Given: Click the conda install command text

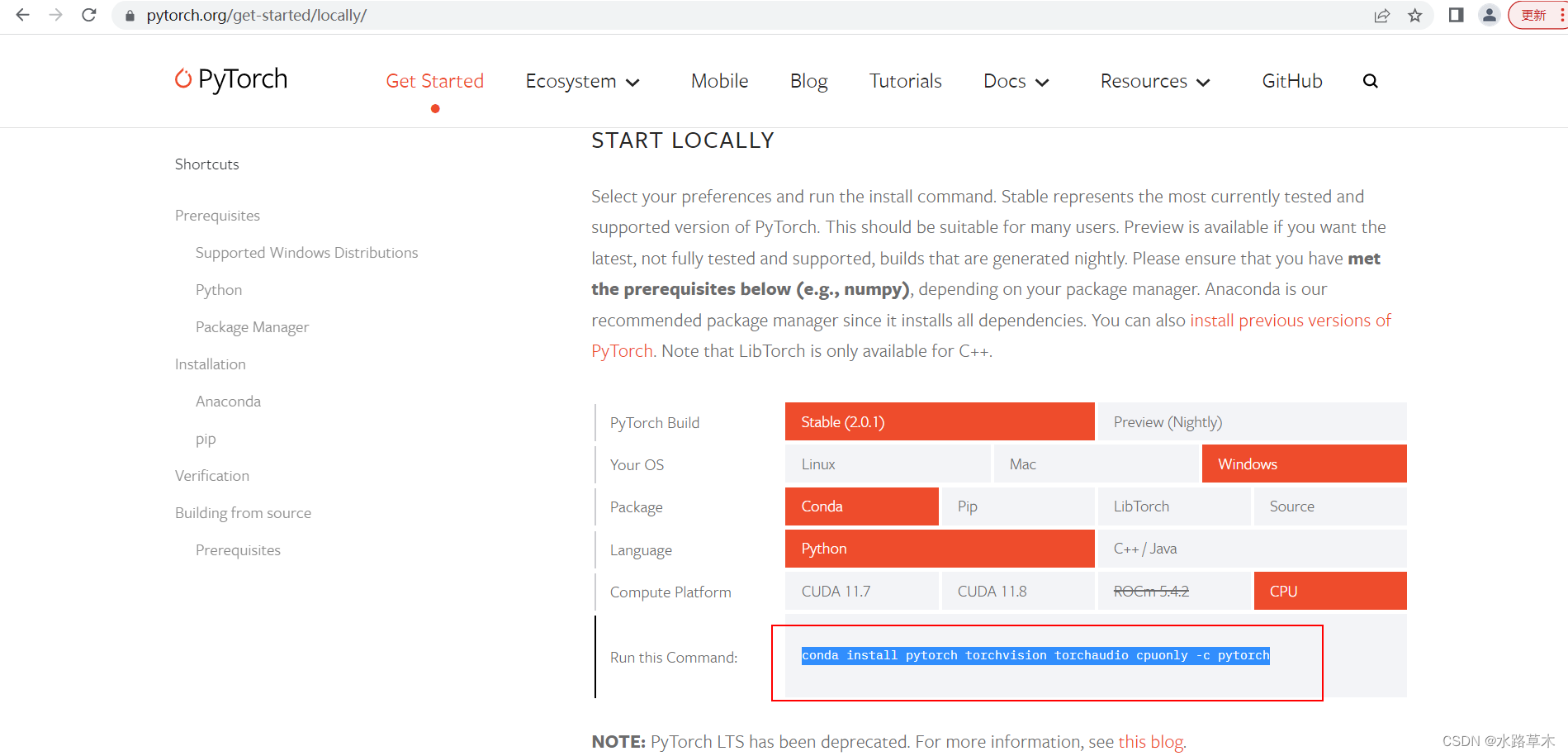Looking at the screenshot, I should 1035,655.
